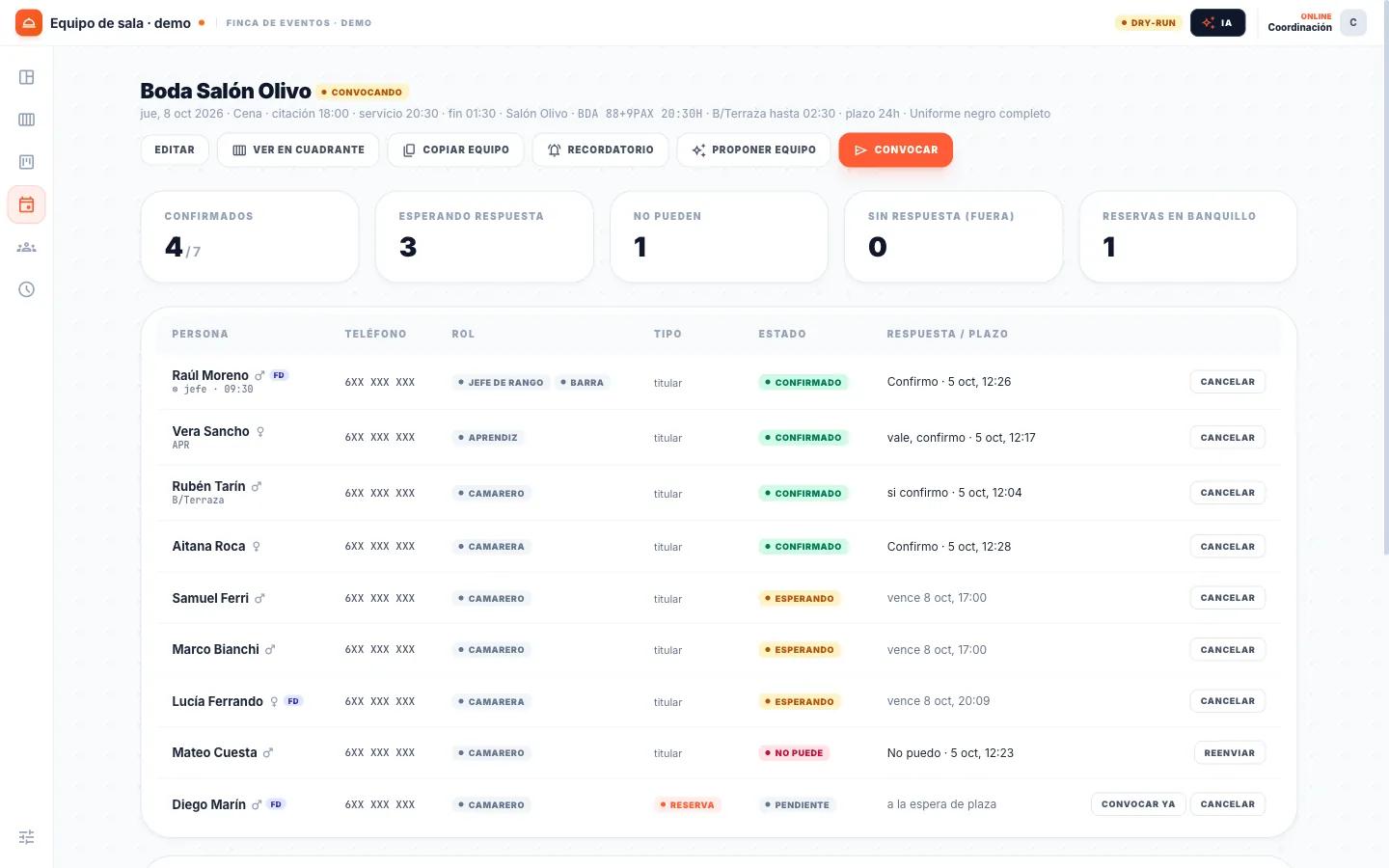The width and height of the screenshot is (1389, 868).
Task: Cancel Aitana Roca's assignment
Action: point(1227,547)
